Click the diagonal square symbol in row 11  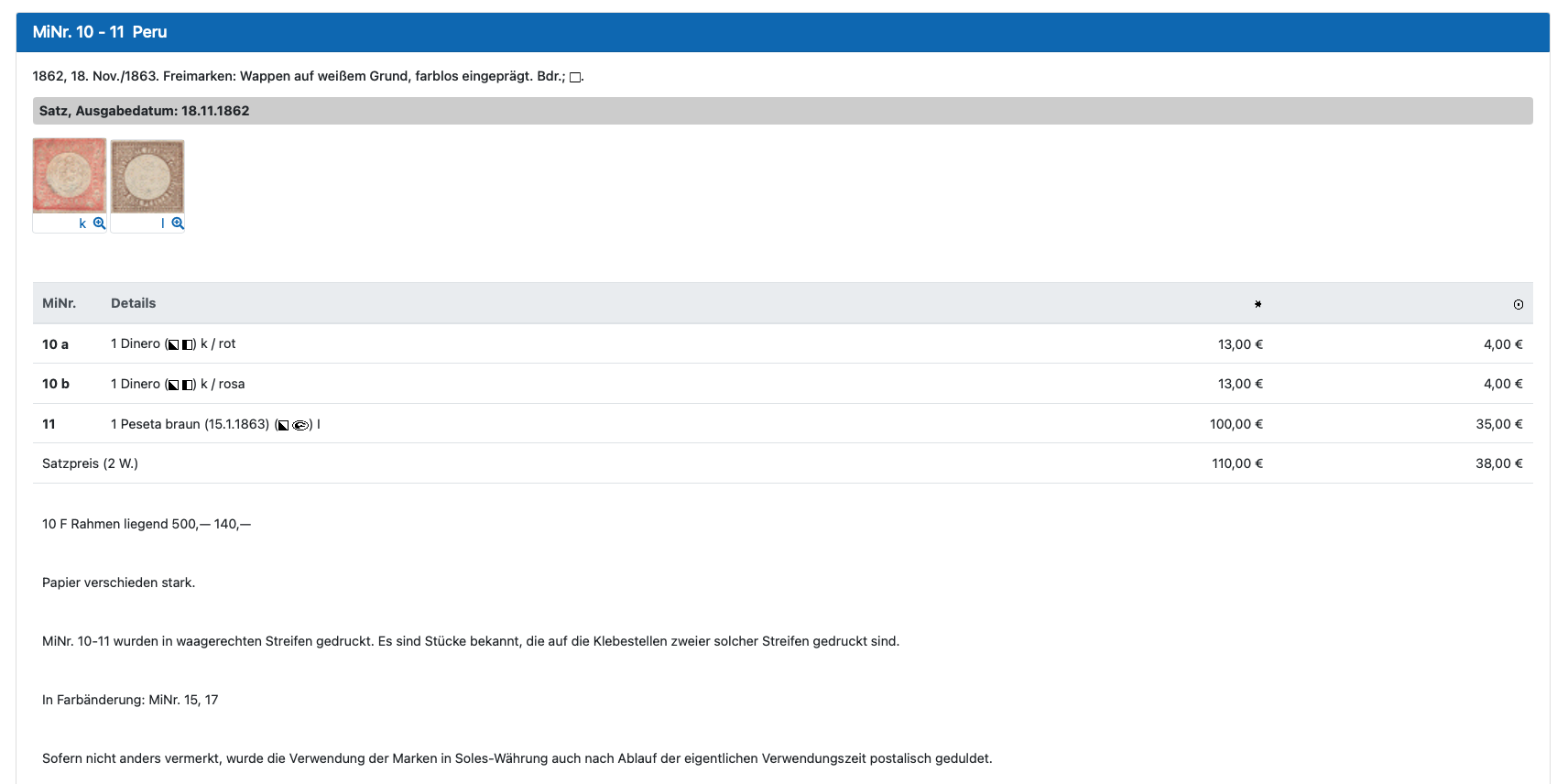(x=283, y=425)
